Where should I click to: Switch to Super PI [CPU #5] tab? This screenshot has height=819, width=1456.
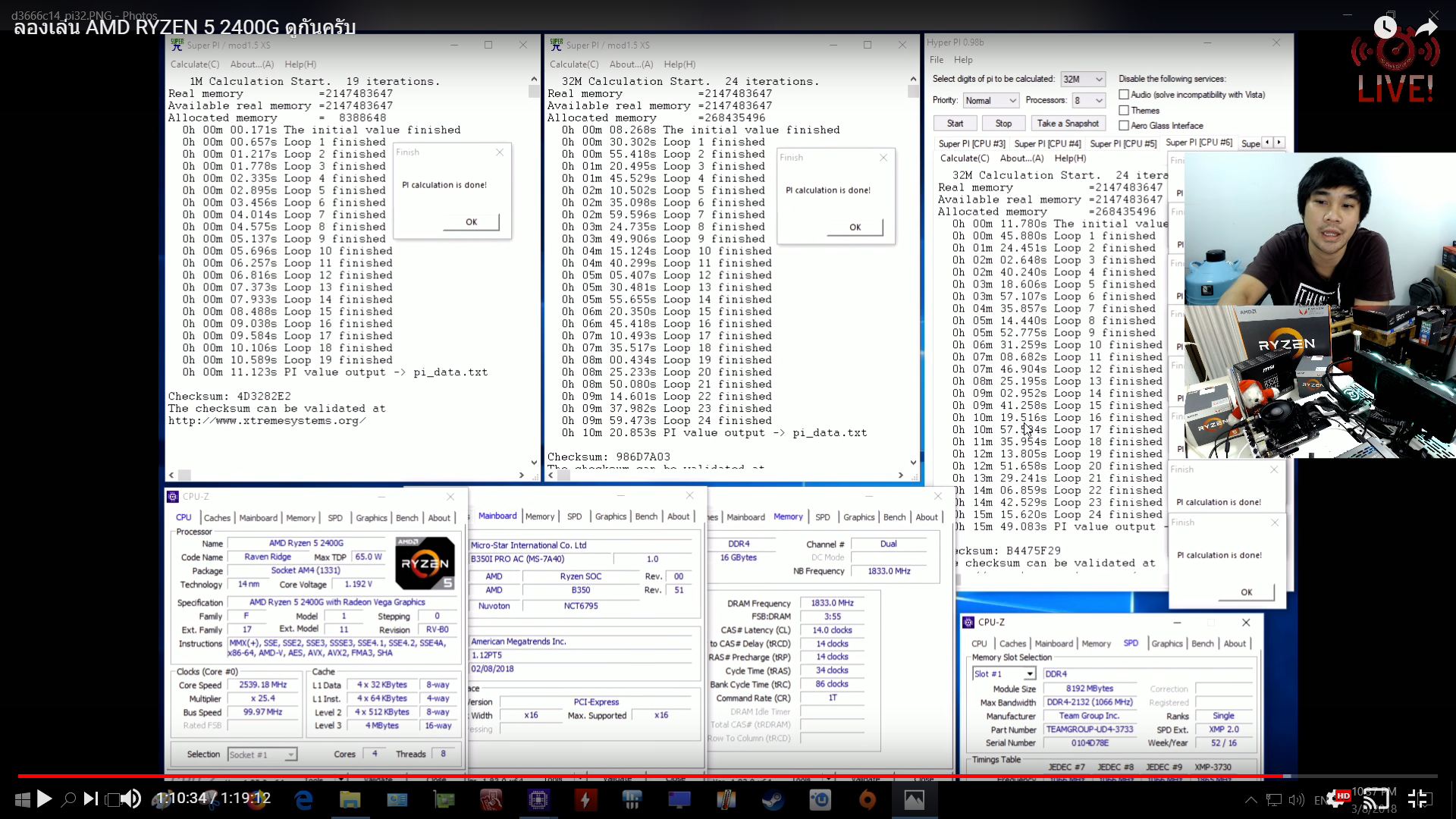(x=1123, y=143)
